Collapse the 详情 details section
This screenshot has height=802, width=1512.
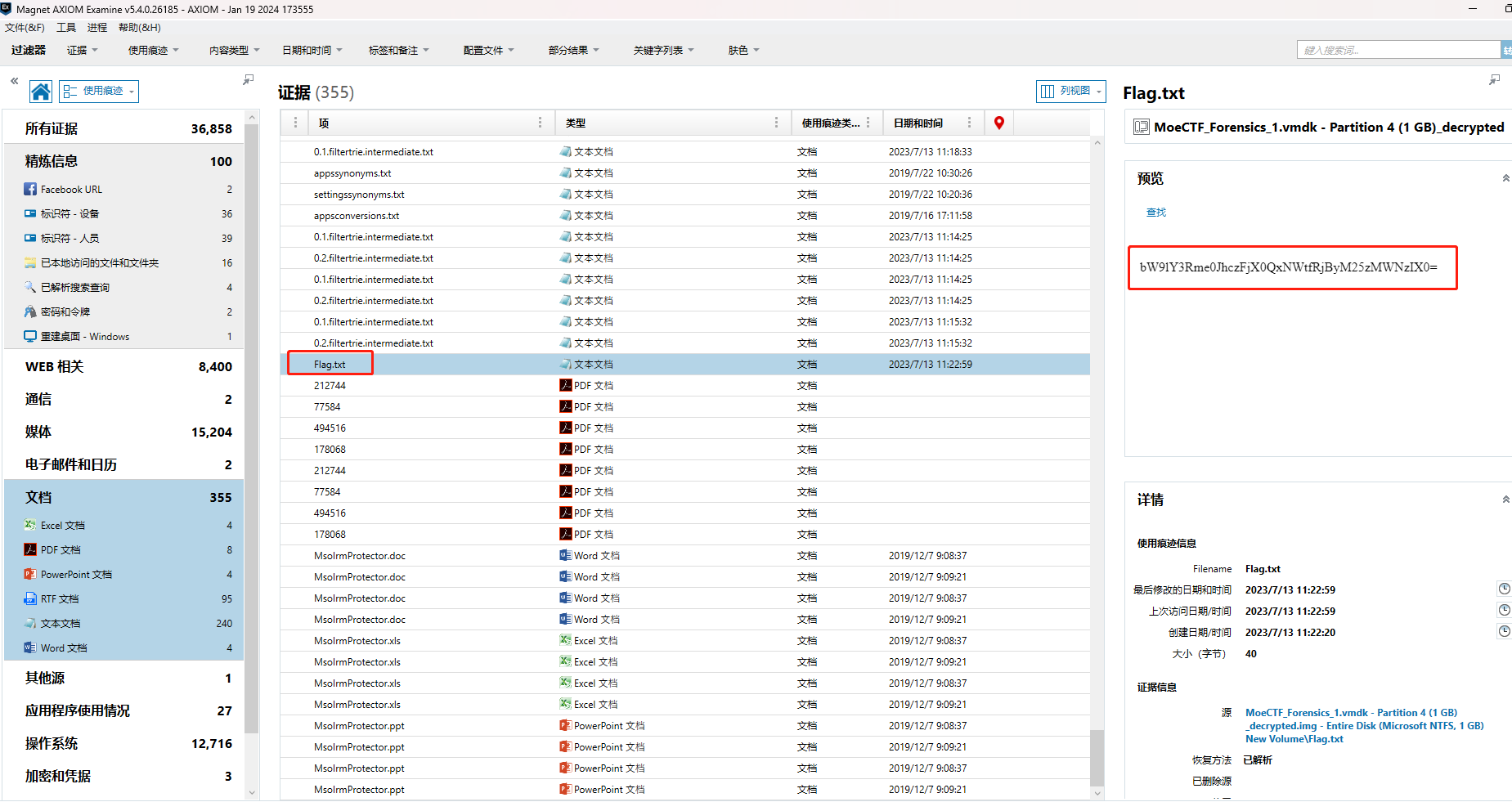coord(1505,500)
